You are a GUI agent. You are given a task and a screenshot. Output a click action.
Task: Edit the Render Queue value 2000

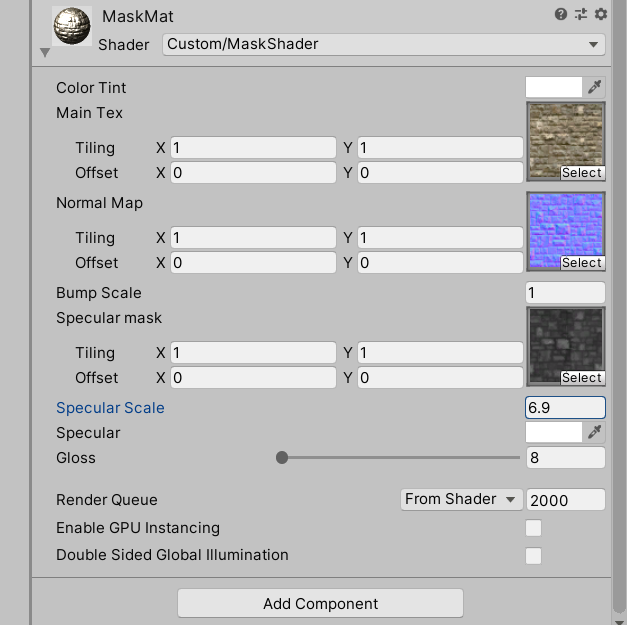pyautogui.click(x=565, y=500)
